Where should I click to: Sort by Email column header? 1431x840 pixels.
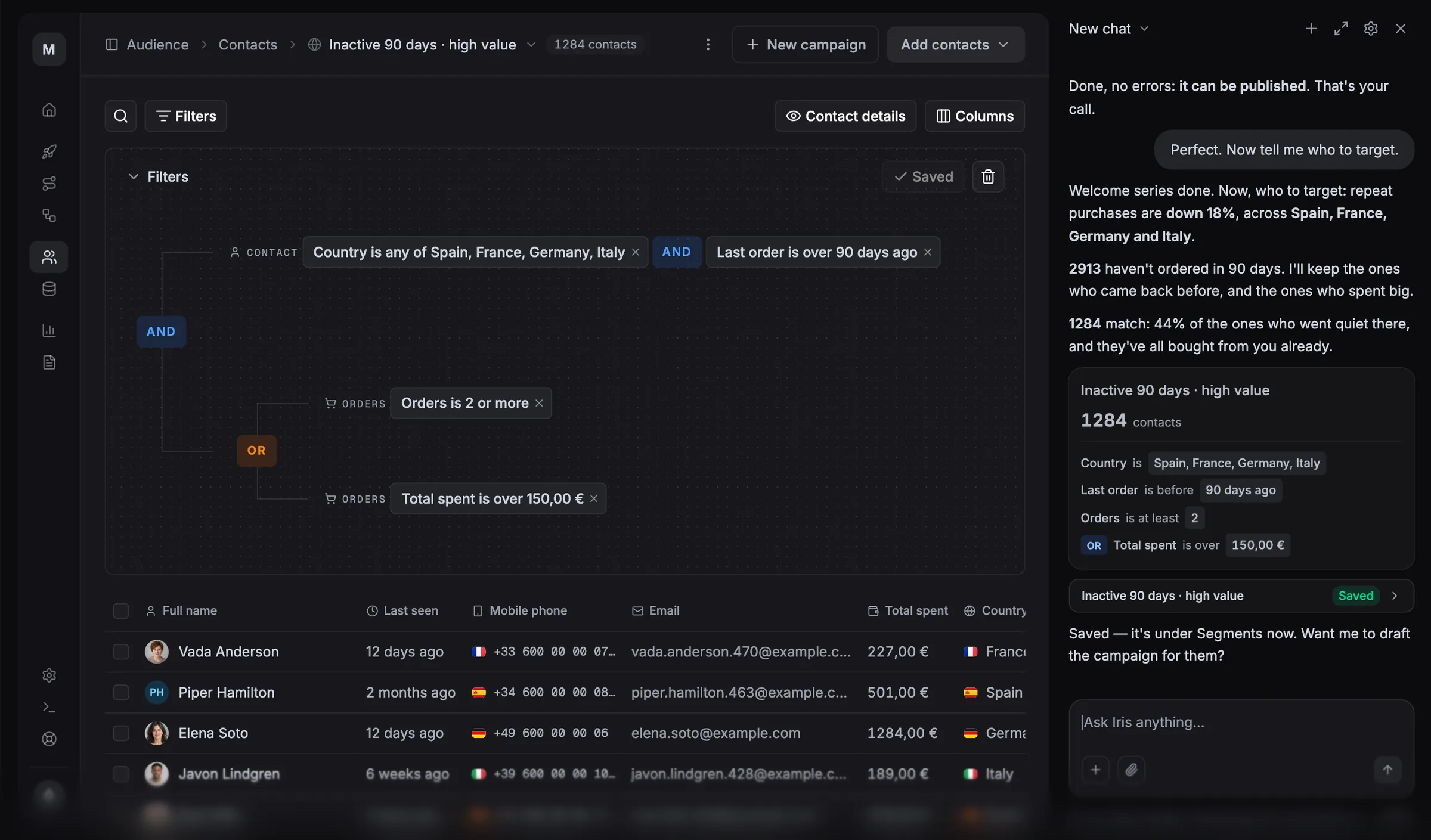pos(655,610)
